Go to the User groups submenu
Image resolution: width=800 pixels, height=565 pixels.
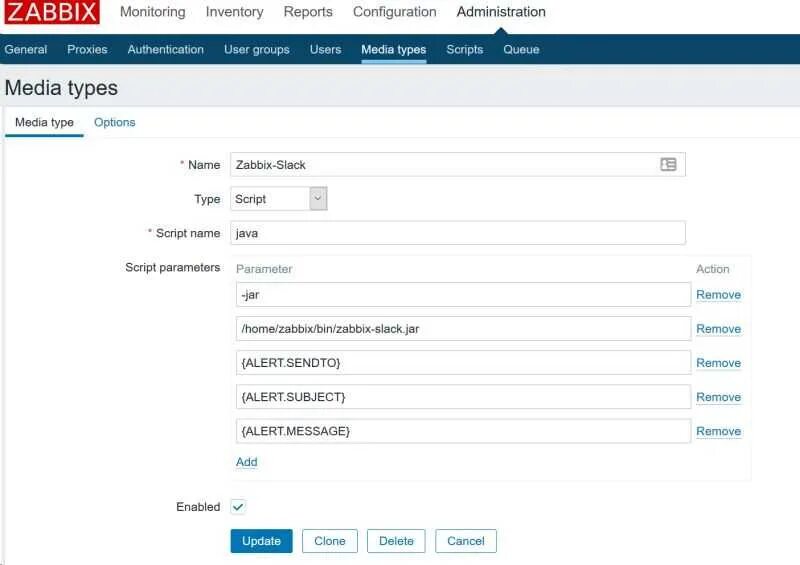coord(257,50)
